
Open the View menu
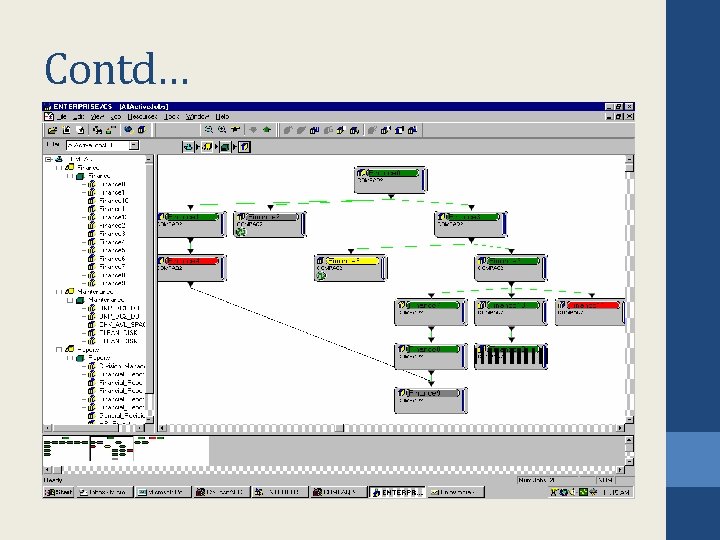(x=97, y=117)
